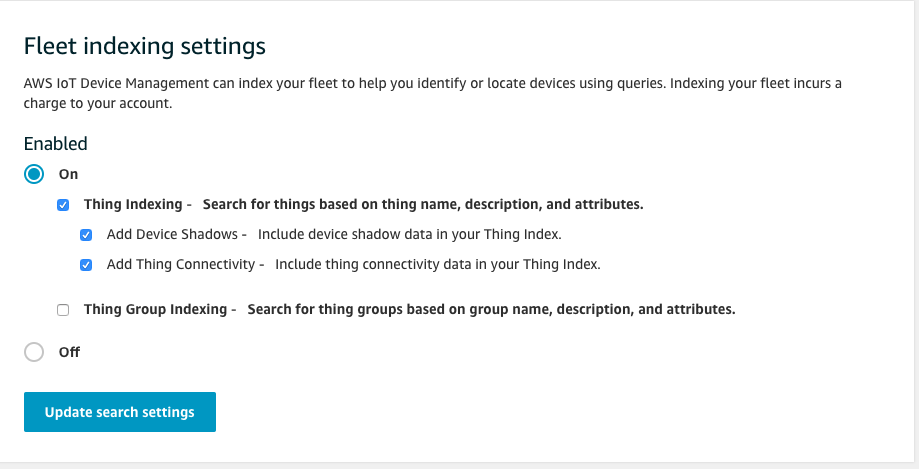The width and height of the screenshot is (919, 469).
Task: Click the "Enabled" section label
Action: coord(56,143)
